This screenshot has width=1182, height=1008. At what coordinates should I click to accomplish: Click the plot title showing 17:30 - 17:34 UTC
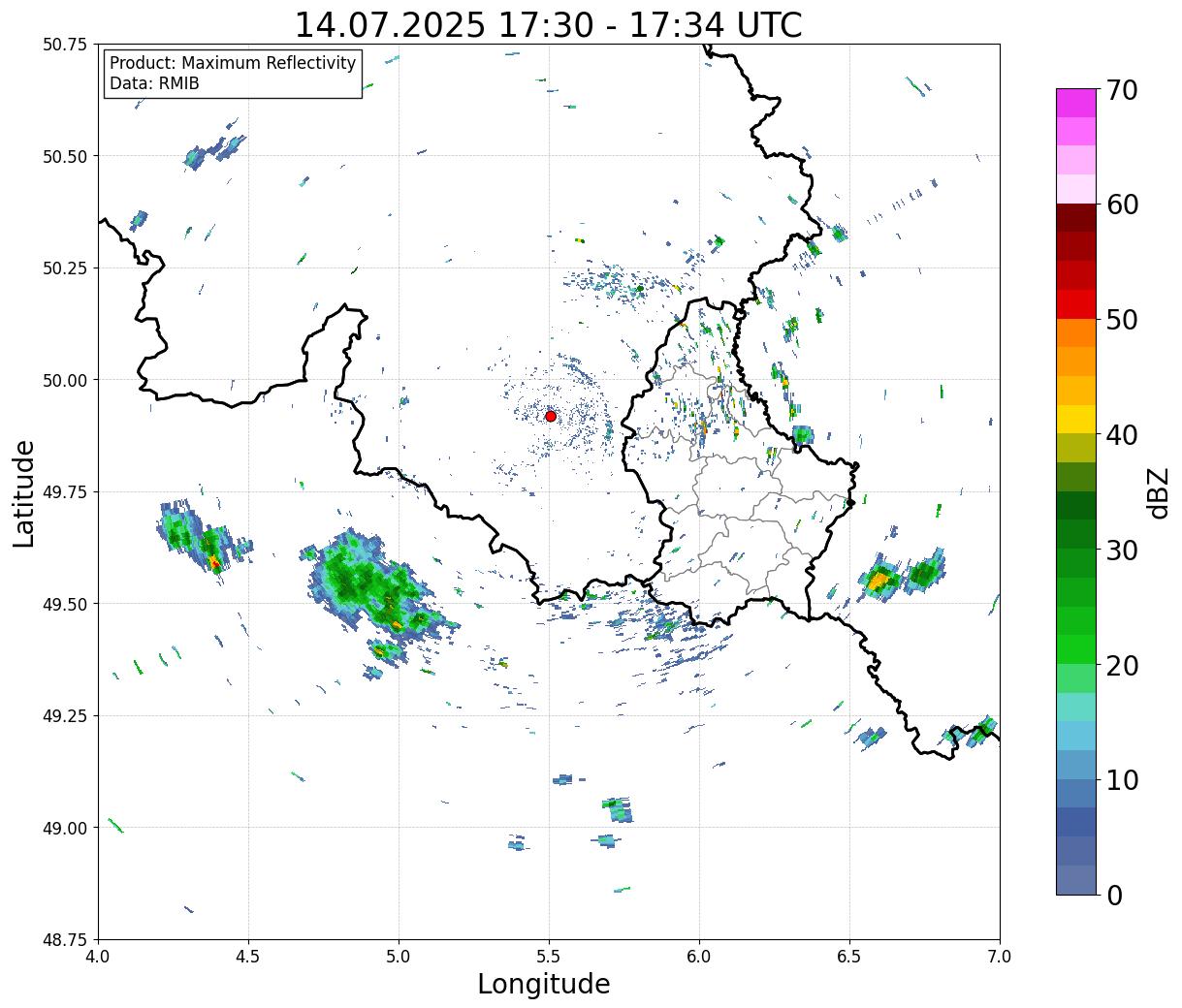point(548,24)
